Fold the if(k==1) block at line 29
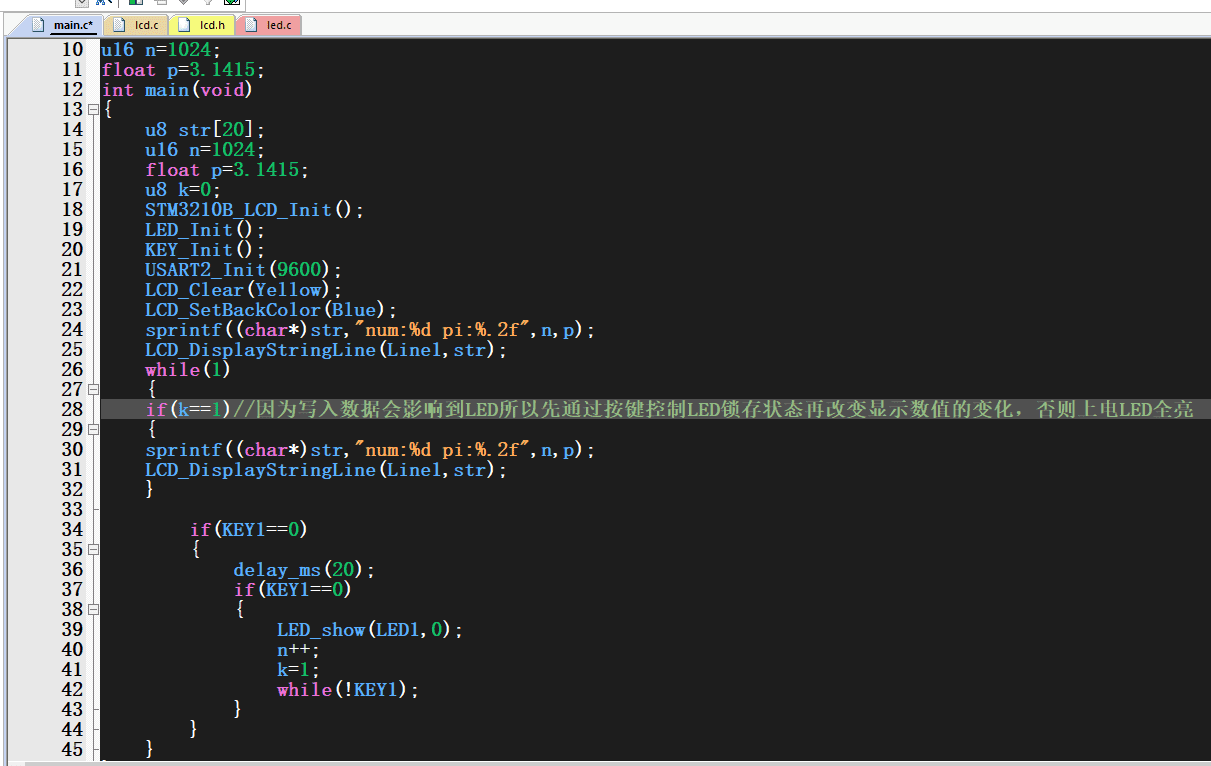Image resolution: width=1211 pixels, height=766 pixels. pos(93,429)
